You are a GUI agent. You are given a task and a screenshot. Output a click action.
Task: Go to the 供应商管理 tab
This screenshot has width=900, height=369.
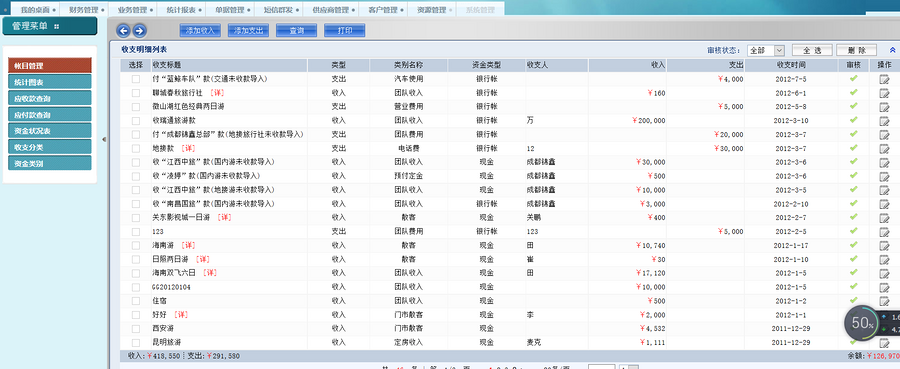coord(331,10)
